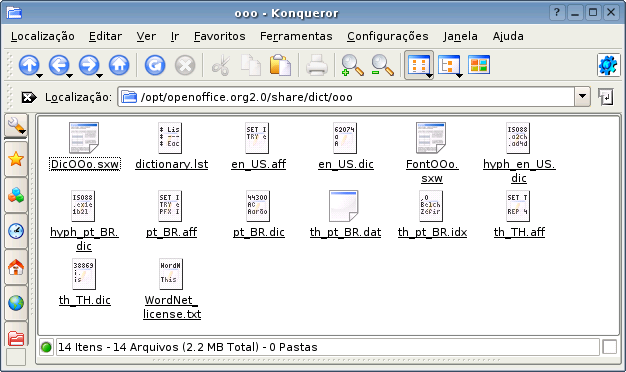Click the location path input field
Viewport: 626px width, 372px height.
pos(347,97)
